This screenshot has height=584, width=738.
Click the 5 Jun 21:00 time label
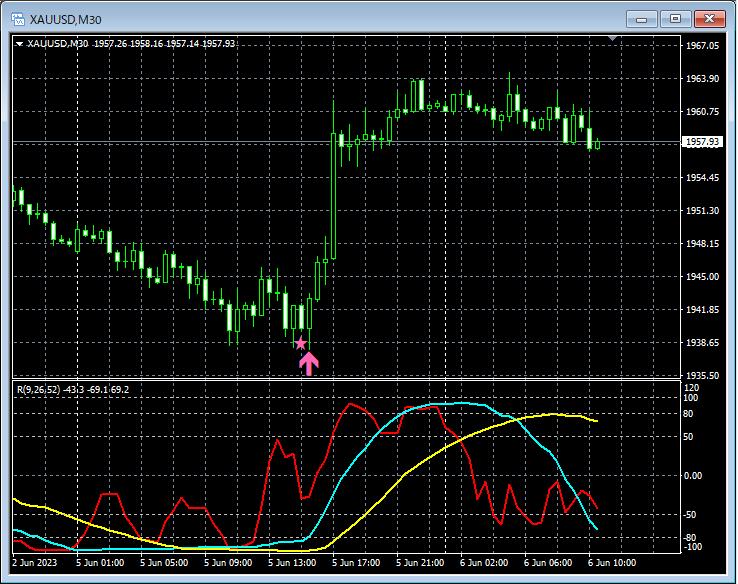[x=420, y=563]
